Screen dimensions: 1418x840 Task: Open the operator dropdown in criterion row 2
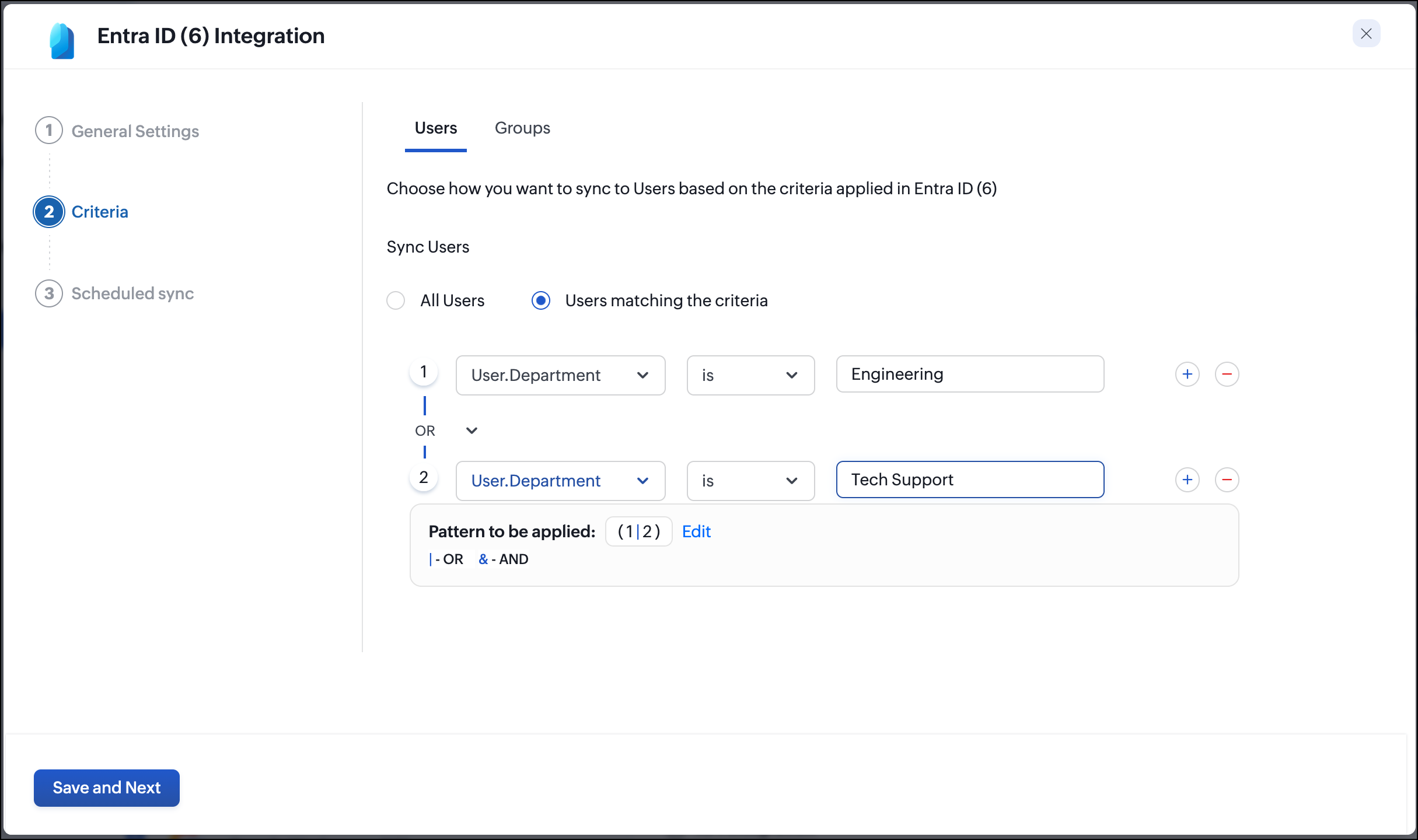click(x=750, y=481)
